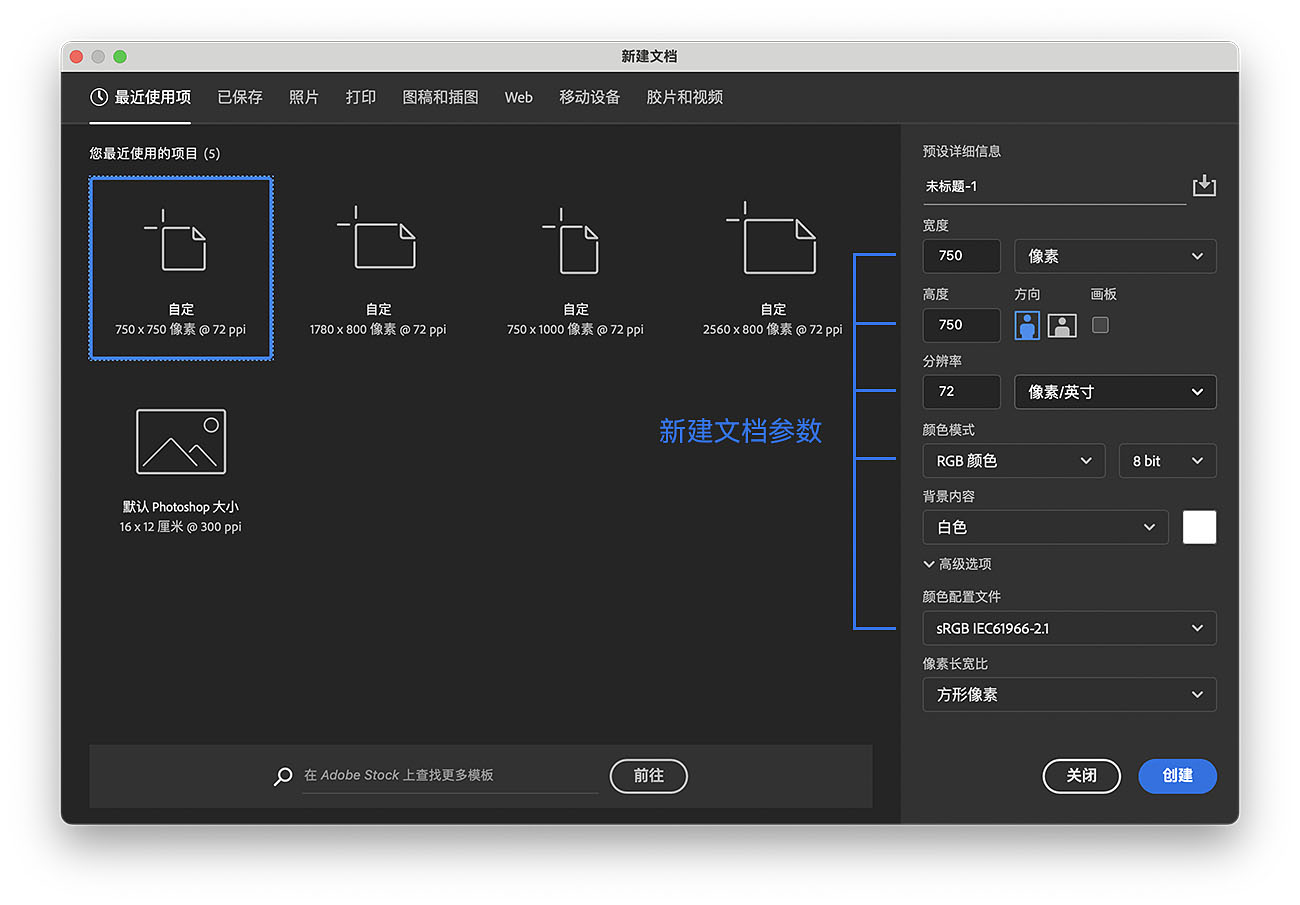Screen dimensions: 1300x905
Task: Select the landscape orientation icon
Action: (x=1060, y=325)
